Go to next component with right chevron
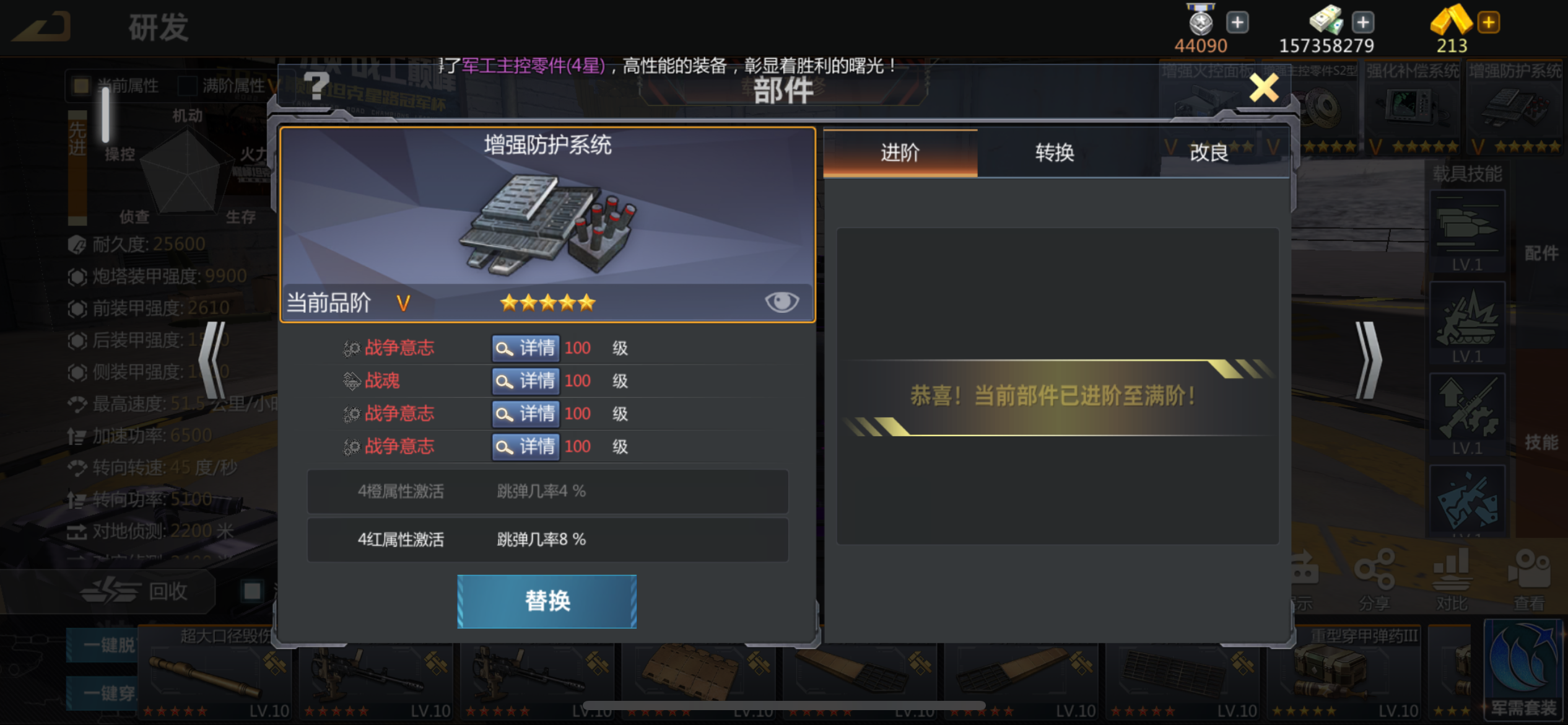Image resolution: width=1568 pixels, height=725 pixels. click(1369, 360)
